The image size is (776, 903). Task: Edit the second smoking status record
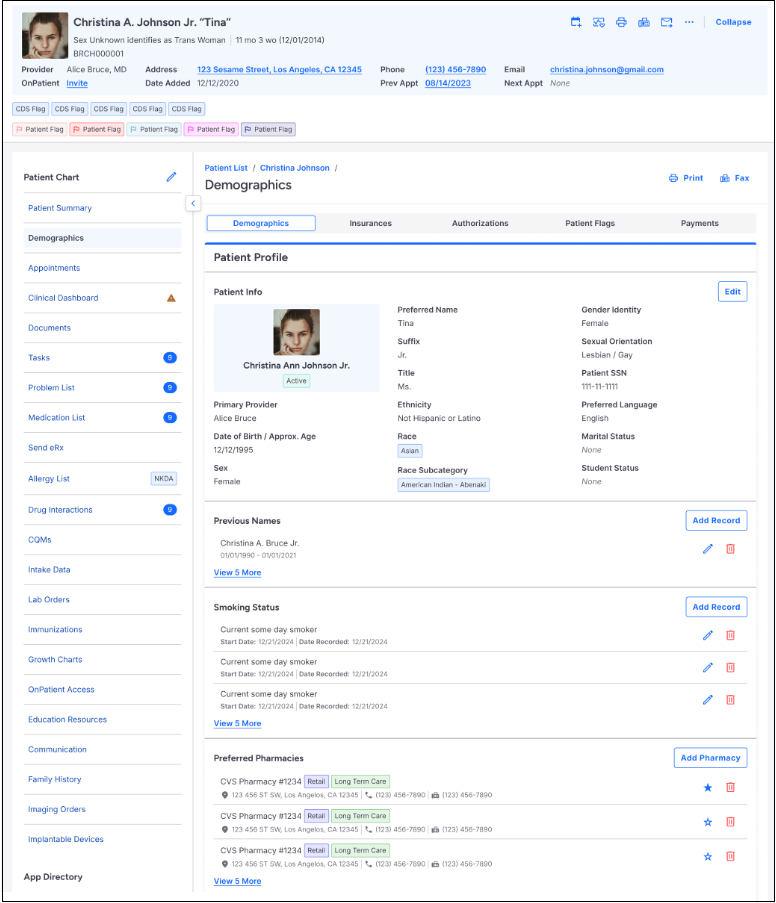coord(707,667)
